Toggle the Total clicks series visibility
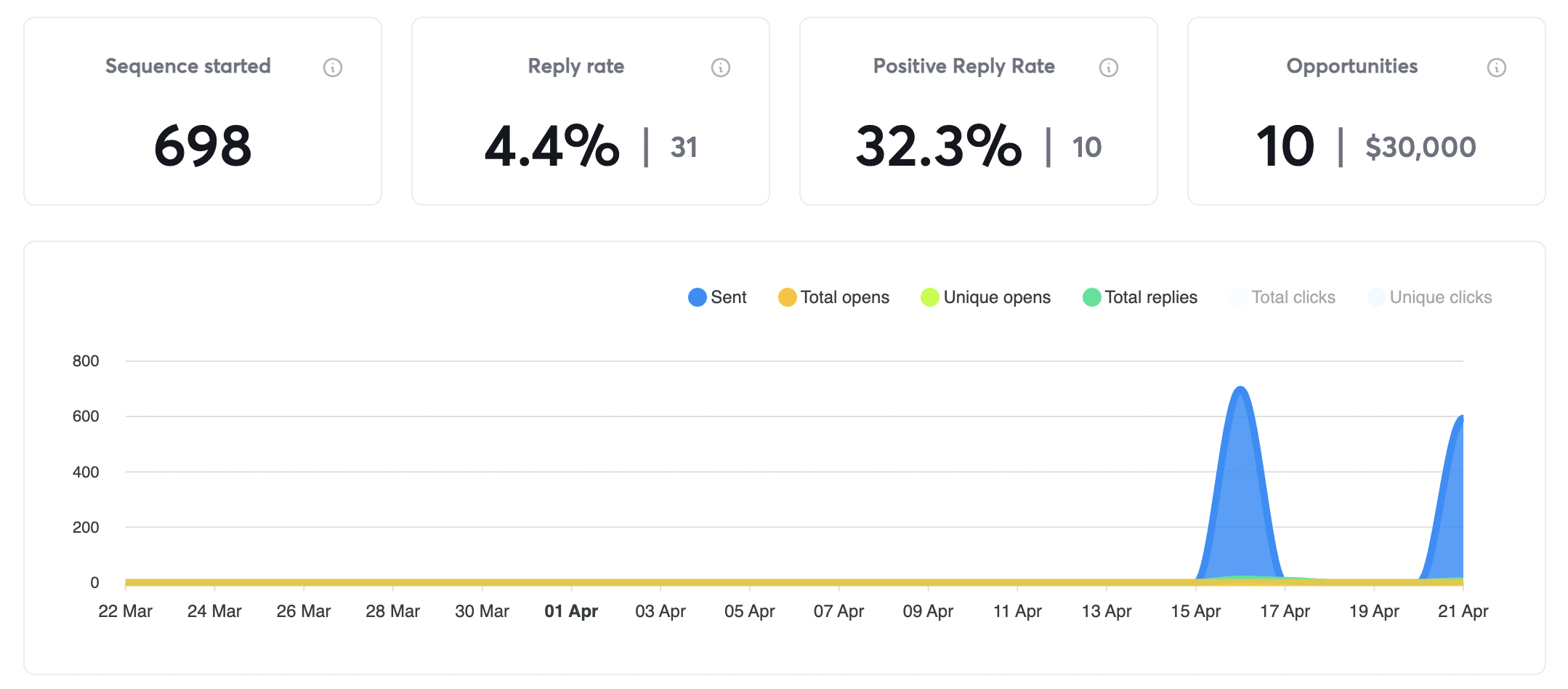1568x689 pixels. click(1293, 297)
